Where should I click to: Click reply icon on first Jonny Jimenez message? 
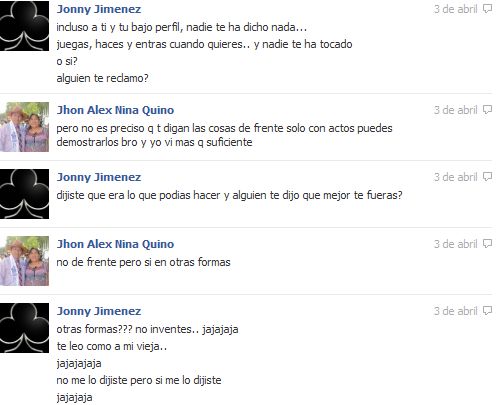point(488,9)
